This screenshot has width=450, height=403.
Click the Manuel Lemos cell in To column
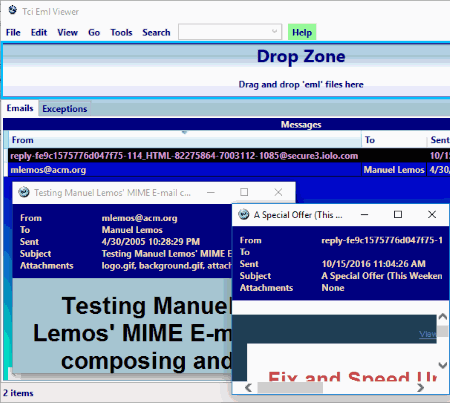[x=394, y=170]
